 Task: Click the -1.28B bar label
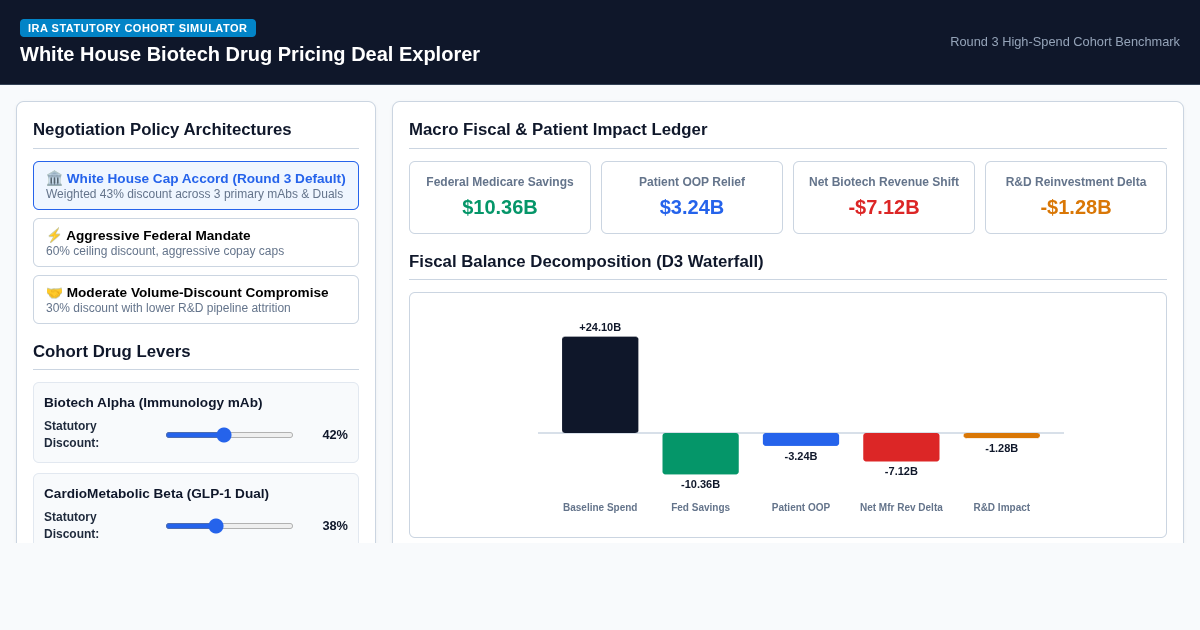pos(1002,448)
